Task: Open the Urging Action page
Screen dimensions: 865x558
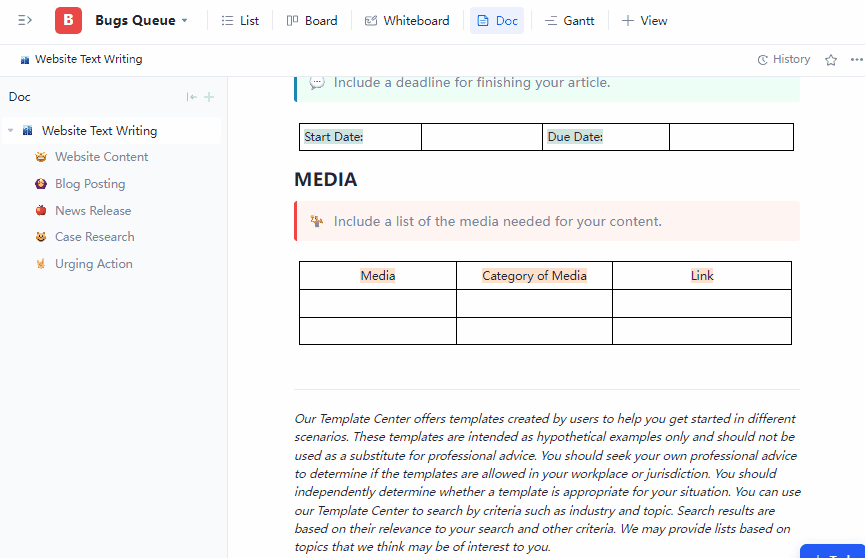Action: coord(93,264)
